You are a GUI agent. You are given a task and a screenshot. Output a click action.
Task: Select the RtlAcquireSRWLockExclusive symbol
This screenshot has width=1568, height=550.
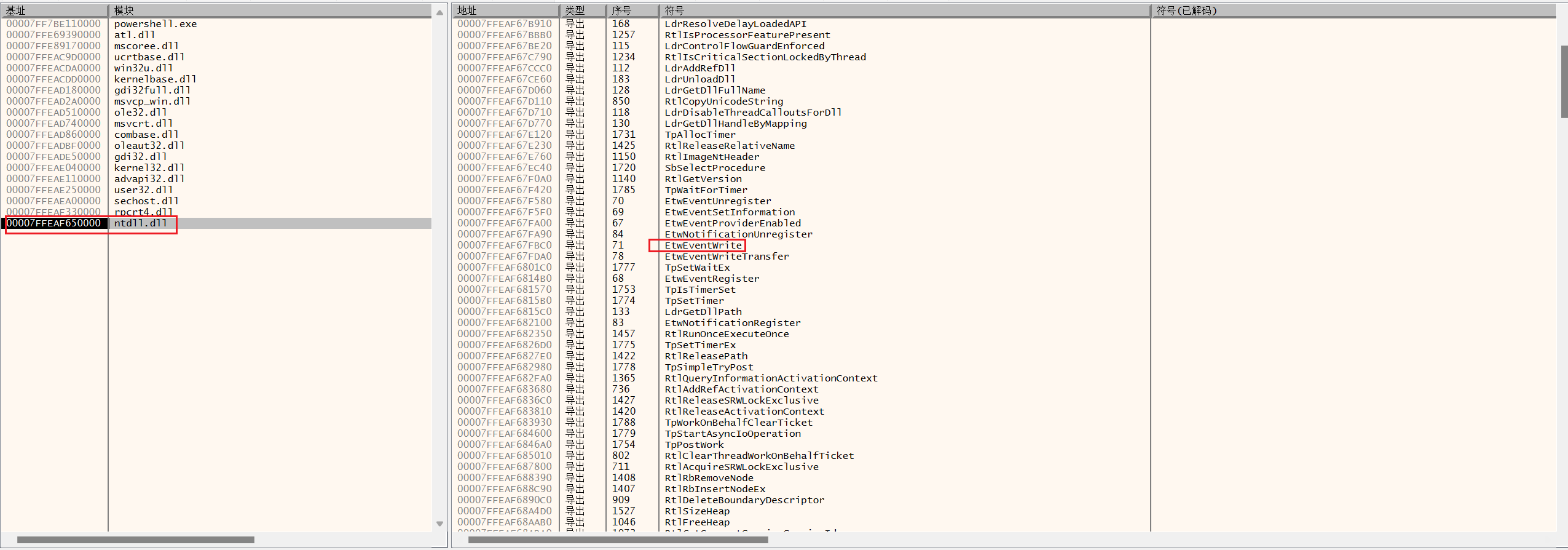point(741,467)
